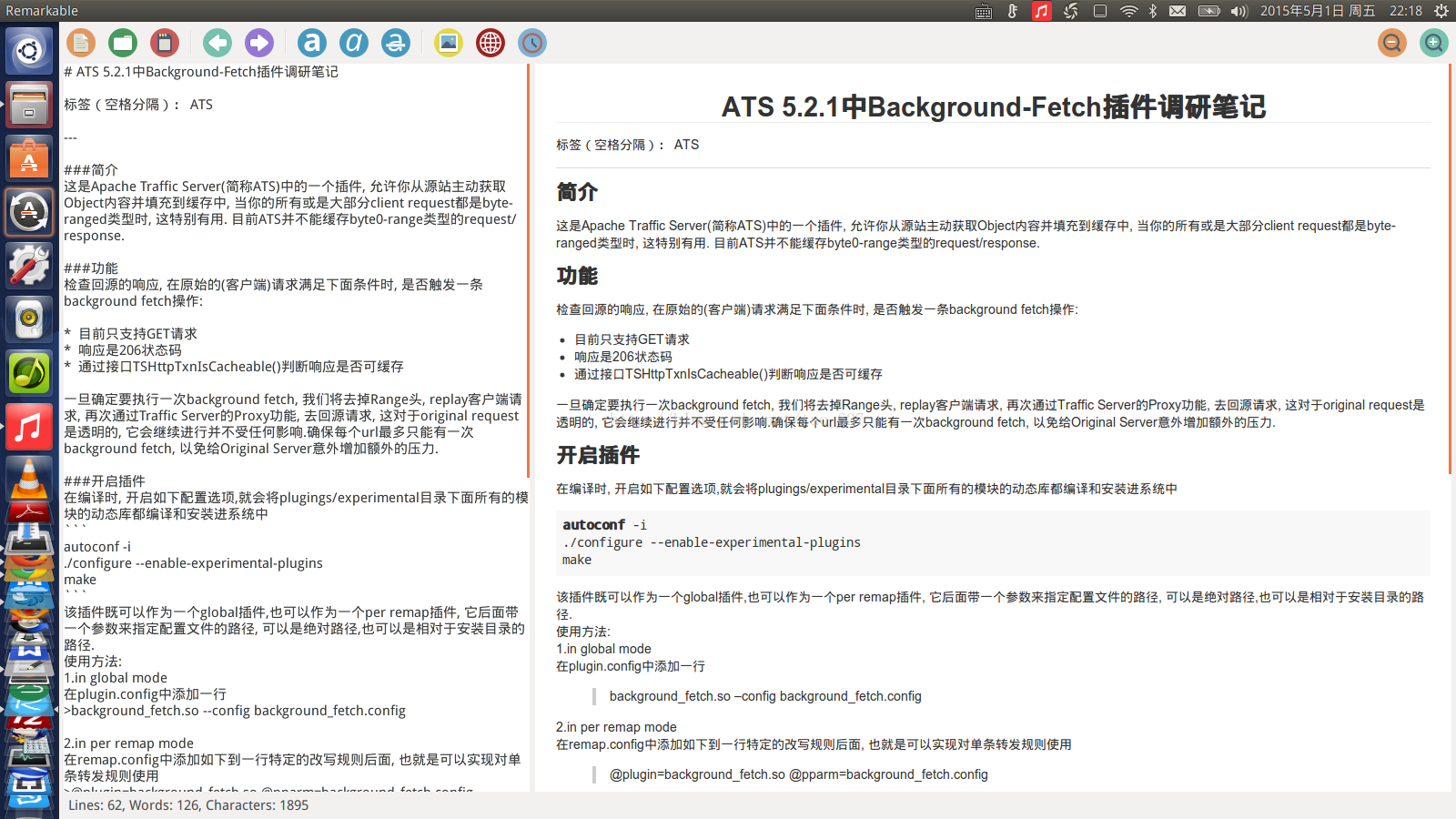The width and height of the screenshot is (1456, 819).
Task: Open the Bluetooth indicator menu
Action: point(1152,11)
